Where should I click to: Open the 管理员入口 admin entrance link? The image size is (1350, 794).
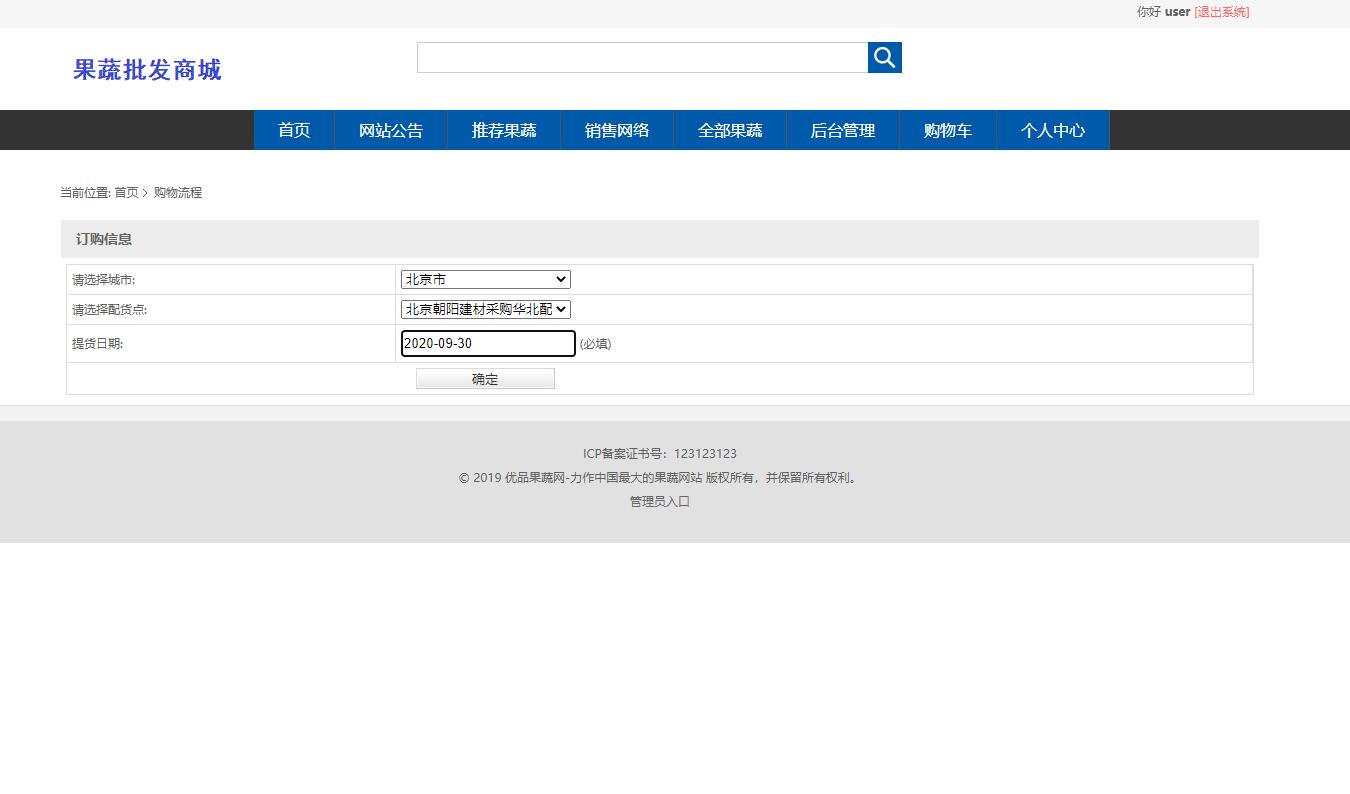[x=659, y=501]
